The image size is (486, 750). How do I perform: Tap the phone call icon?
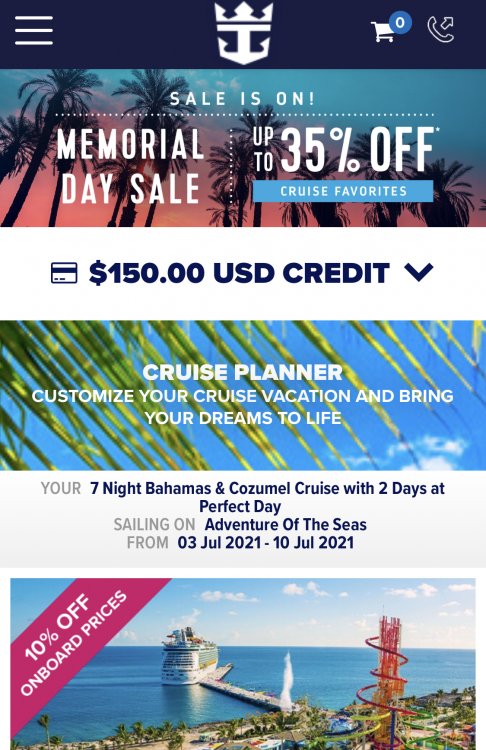(x=441, y=29)
